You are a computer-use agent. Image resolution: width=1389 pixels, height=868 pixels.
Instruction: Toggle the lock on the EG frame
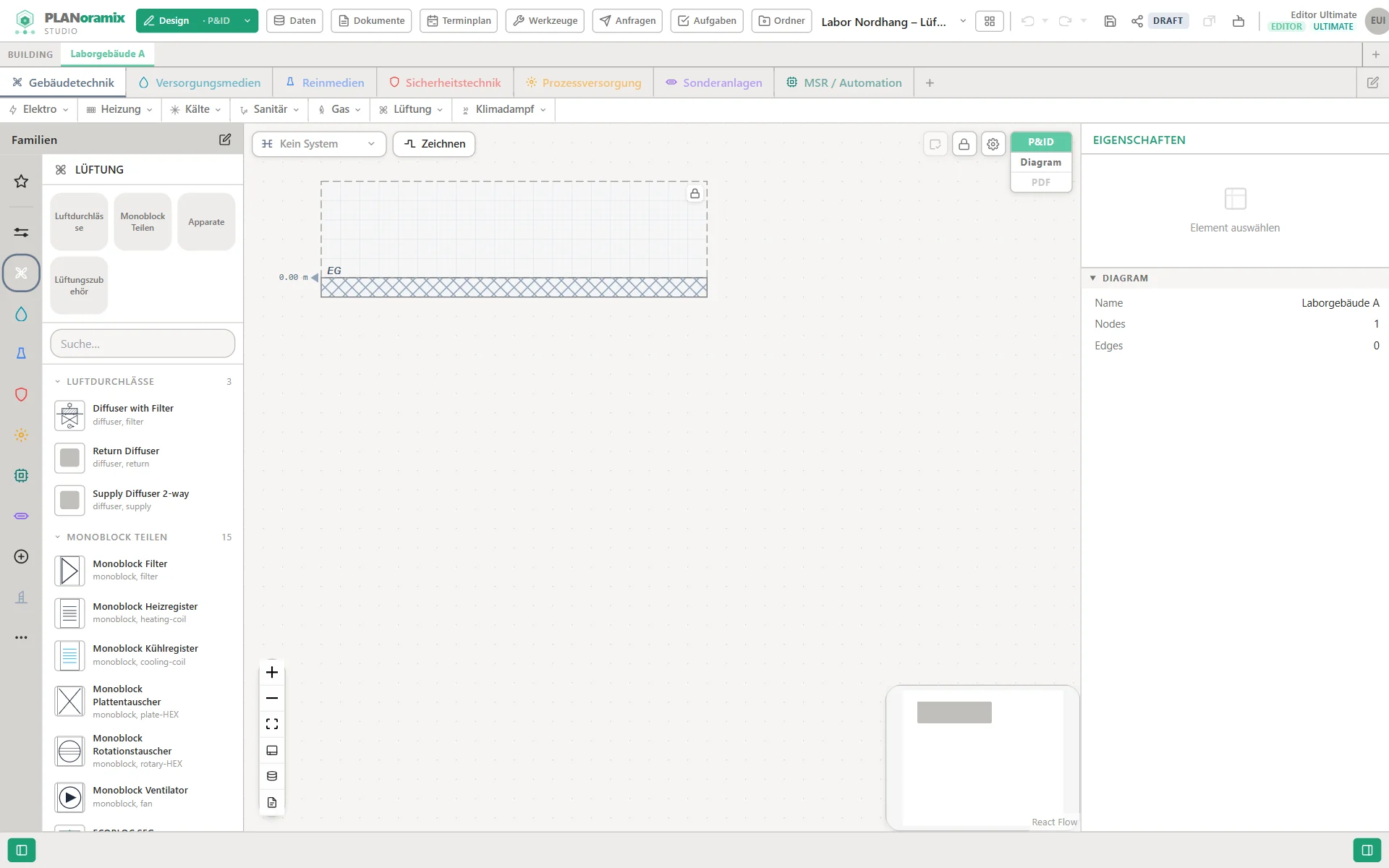pos(694,193)
